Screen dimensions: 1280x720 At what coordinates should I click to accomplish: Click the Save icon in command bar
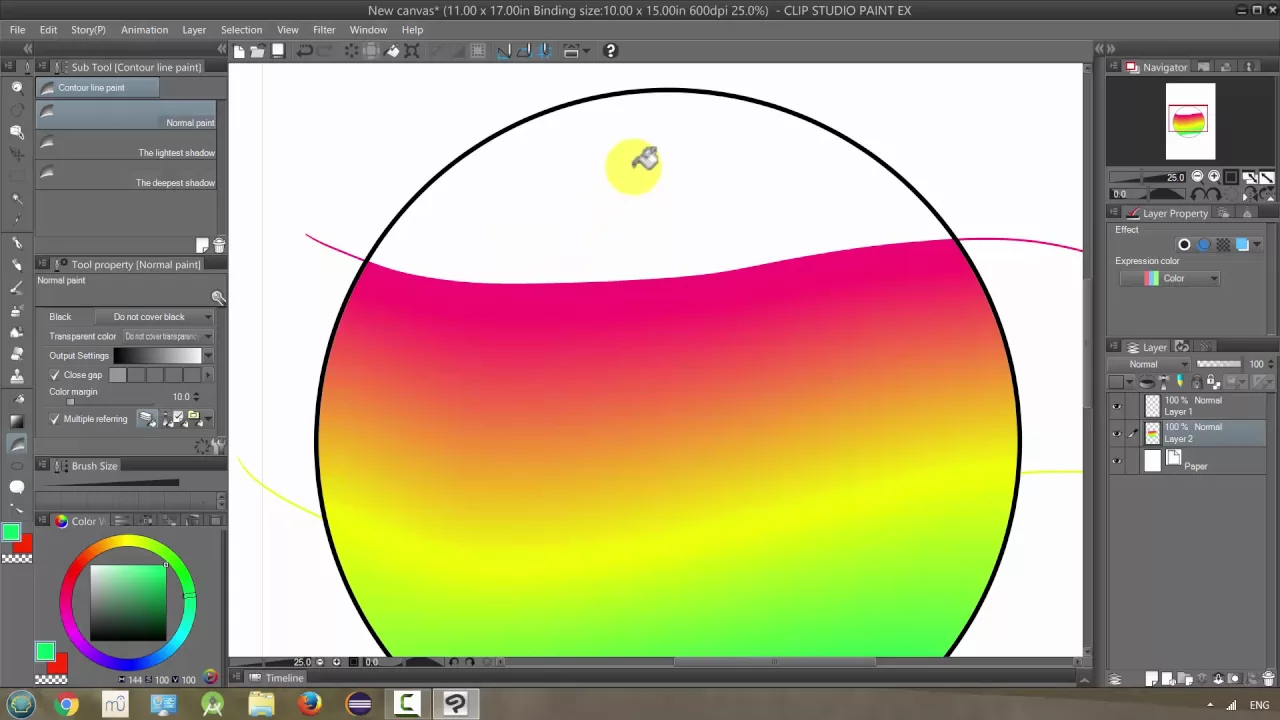[278, 51]
